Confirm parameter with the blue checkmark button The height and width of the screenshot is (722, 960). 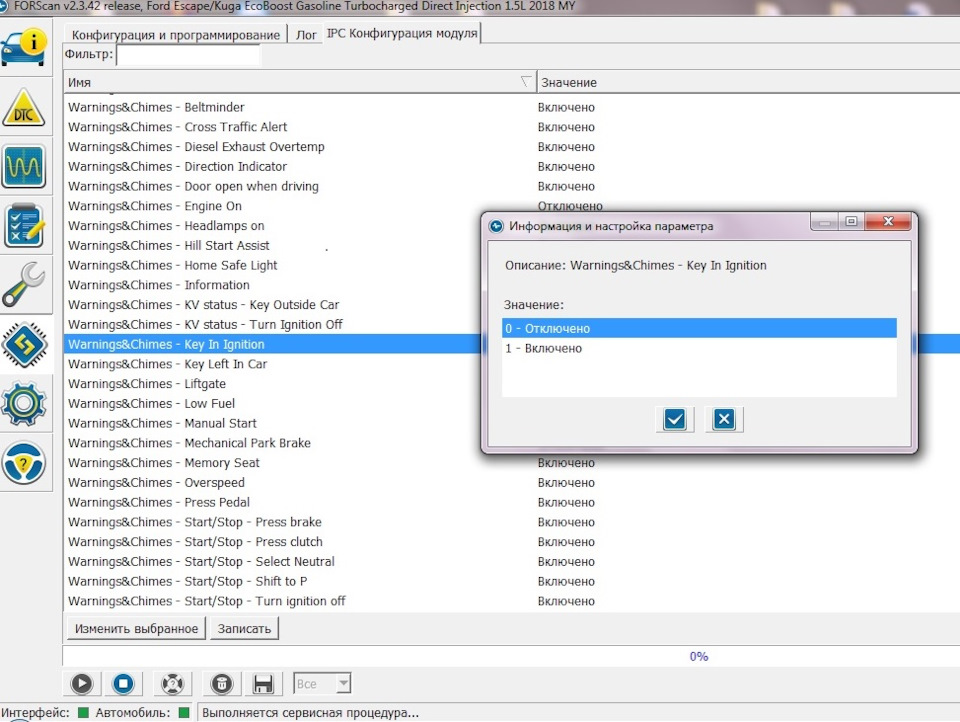(x=675, y=419)
